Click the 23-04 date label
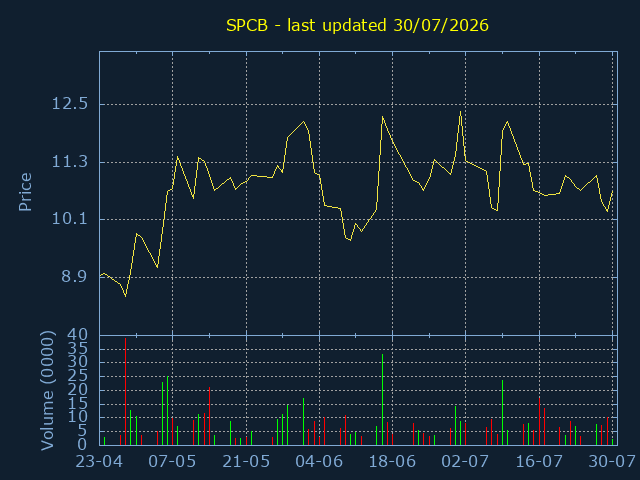This screenshot has width=640, height=480. coord(99,462)
